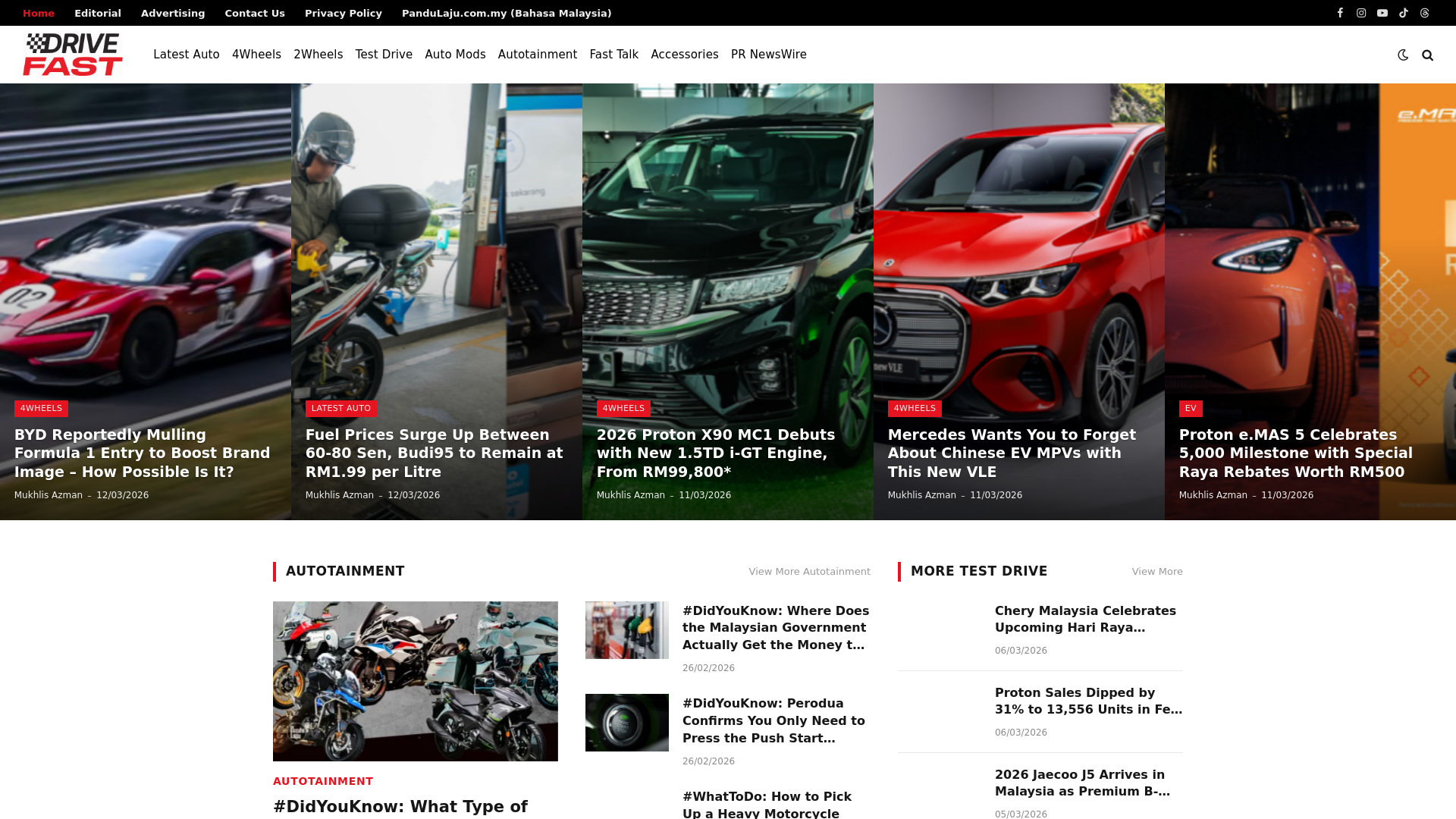Open What Type of article headline
This screenshot has width=1456, height=819.
coord(400,807)
